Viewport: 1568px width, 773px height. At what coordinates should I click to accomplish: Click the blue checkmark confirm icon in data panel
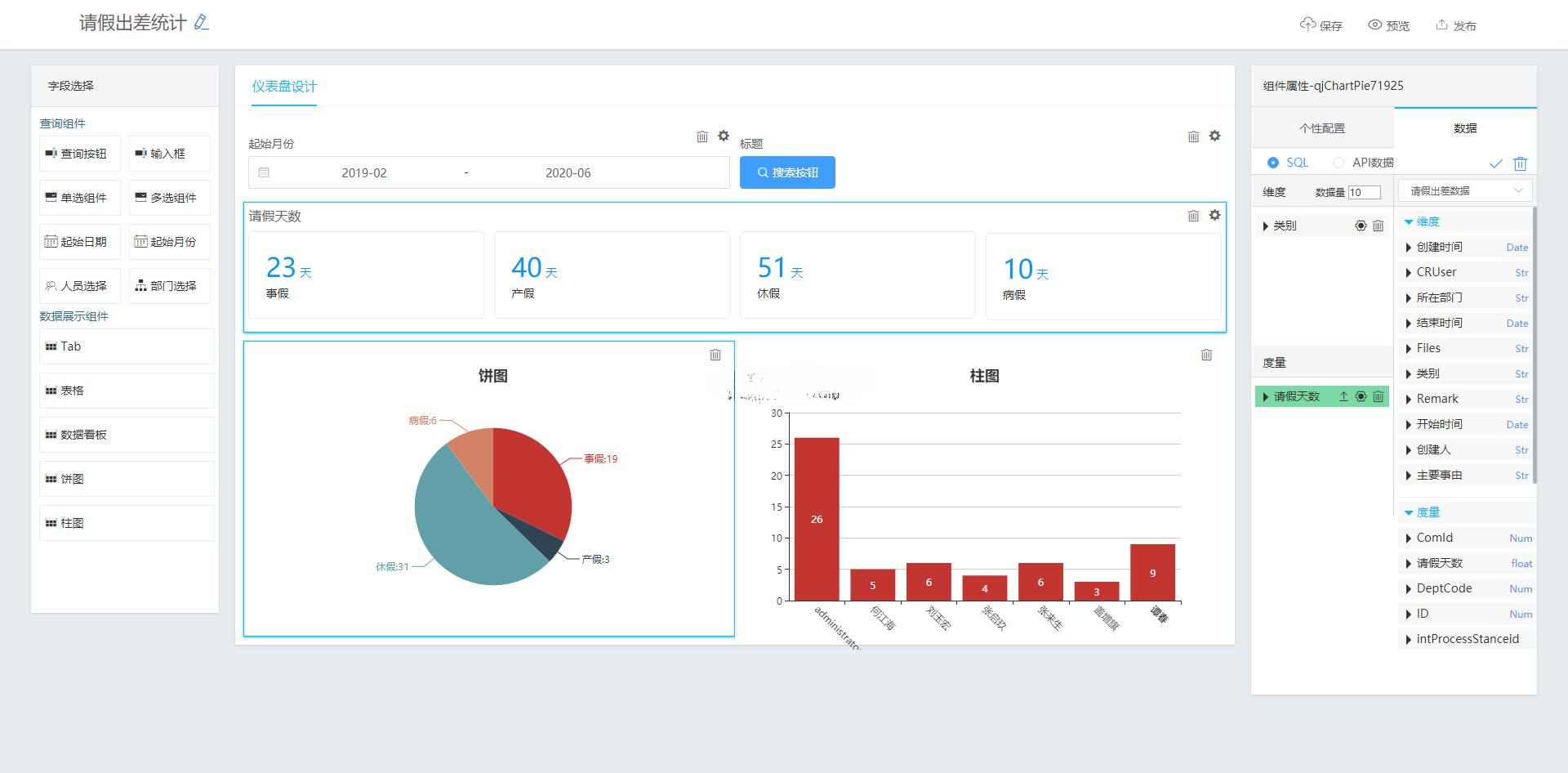(1495, 163)
